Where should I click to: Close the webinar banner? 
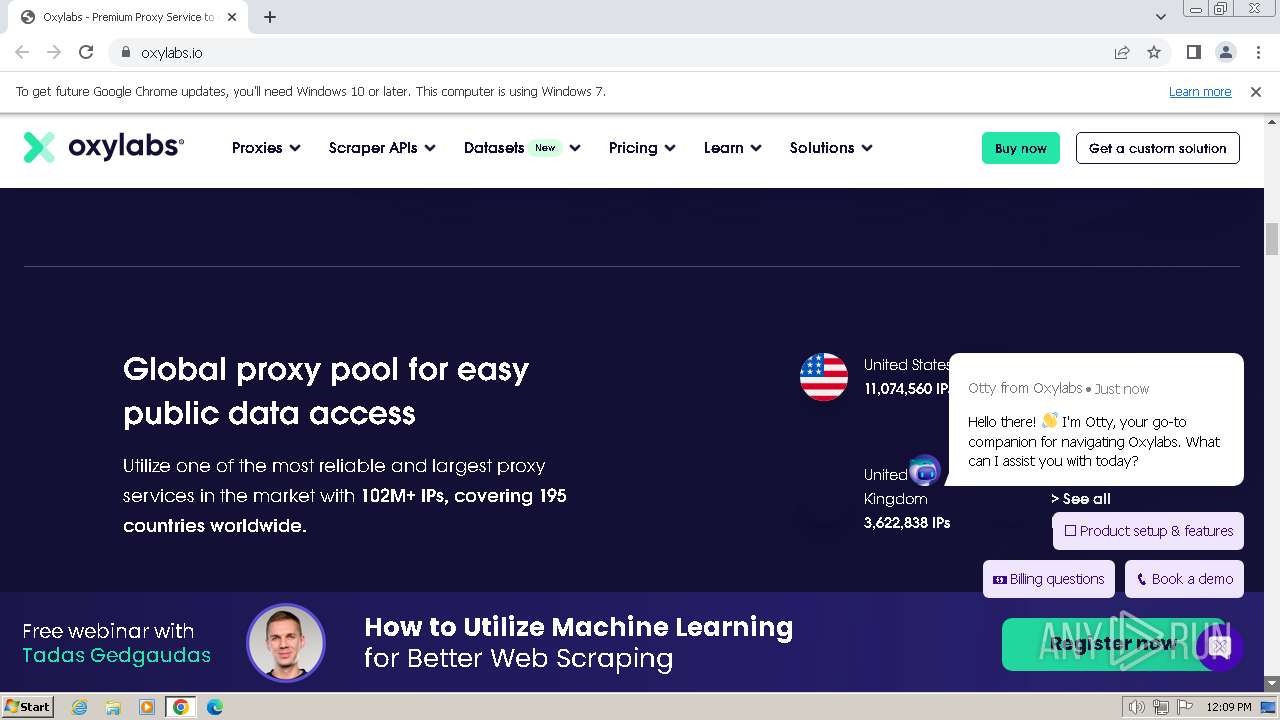point(1219,646)
